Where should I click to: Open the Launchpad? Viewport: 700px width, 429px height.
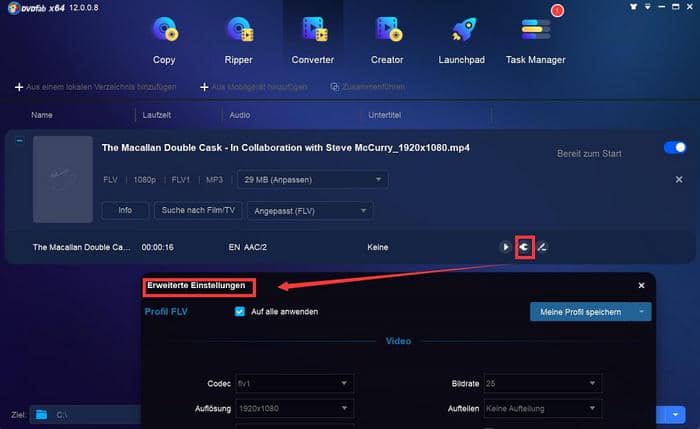(x=462, y=40)
